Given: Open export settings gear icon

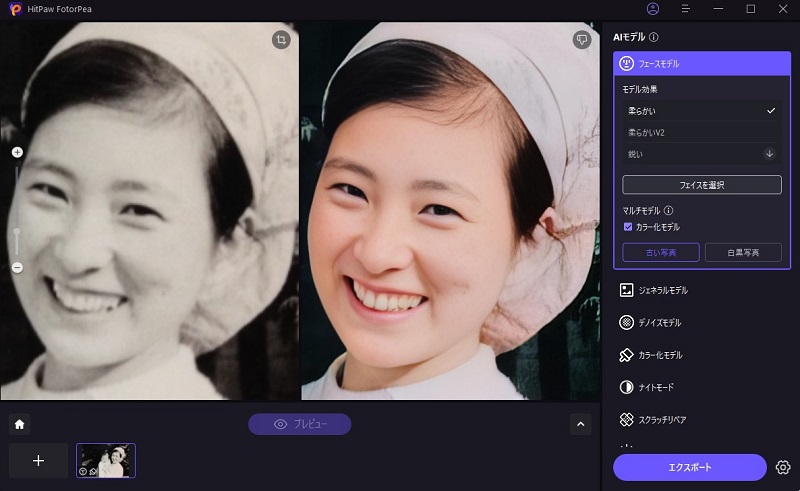Looking at the screenshot, I should pos(783,467).
